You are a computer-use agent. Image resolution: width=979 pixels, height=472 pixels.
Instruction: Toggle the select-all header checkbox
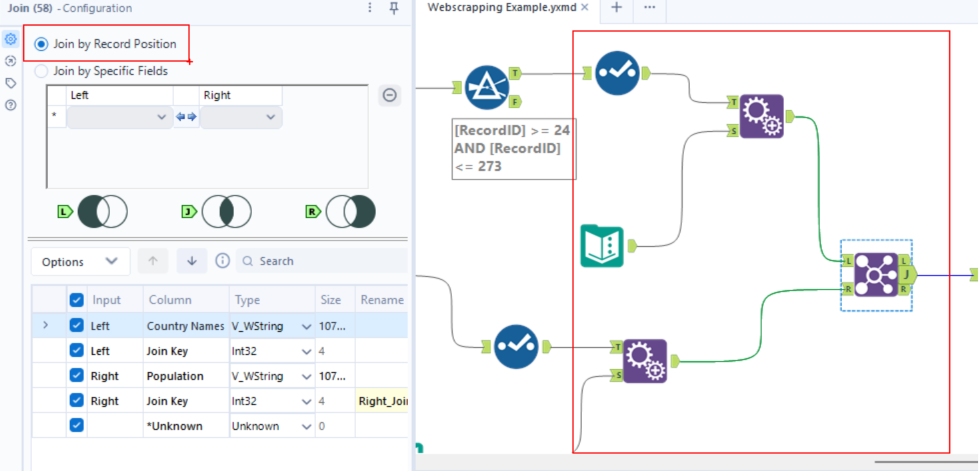76,300
